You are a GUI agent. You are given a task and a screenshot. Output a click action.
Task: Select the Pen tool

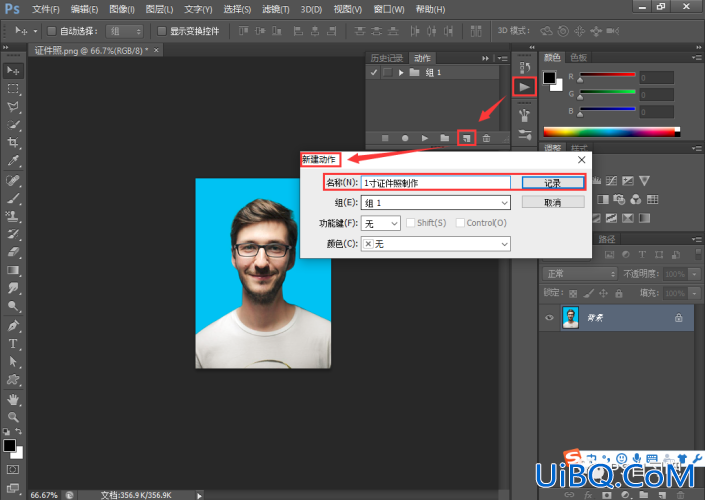click(x=13, y=325)
